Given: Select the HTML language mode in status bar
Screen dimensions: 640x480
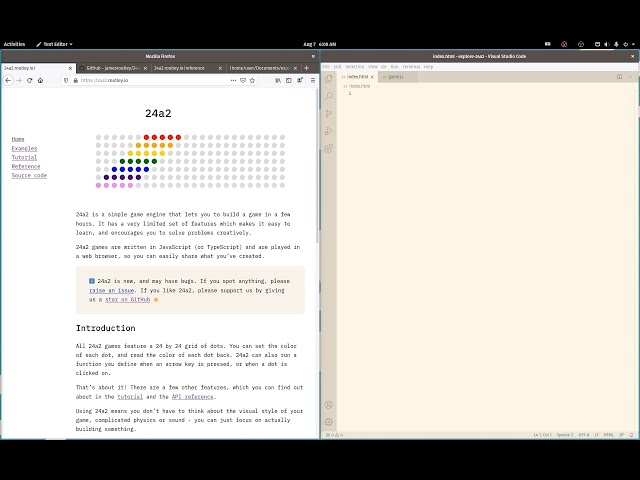Looking at the screenshot, I should (608, 435).
